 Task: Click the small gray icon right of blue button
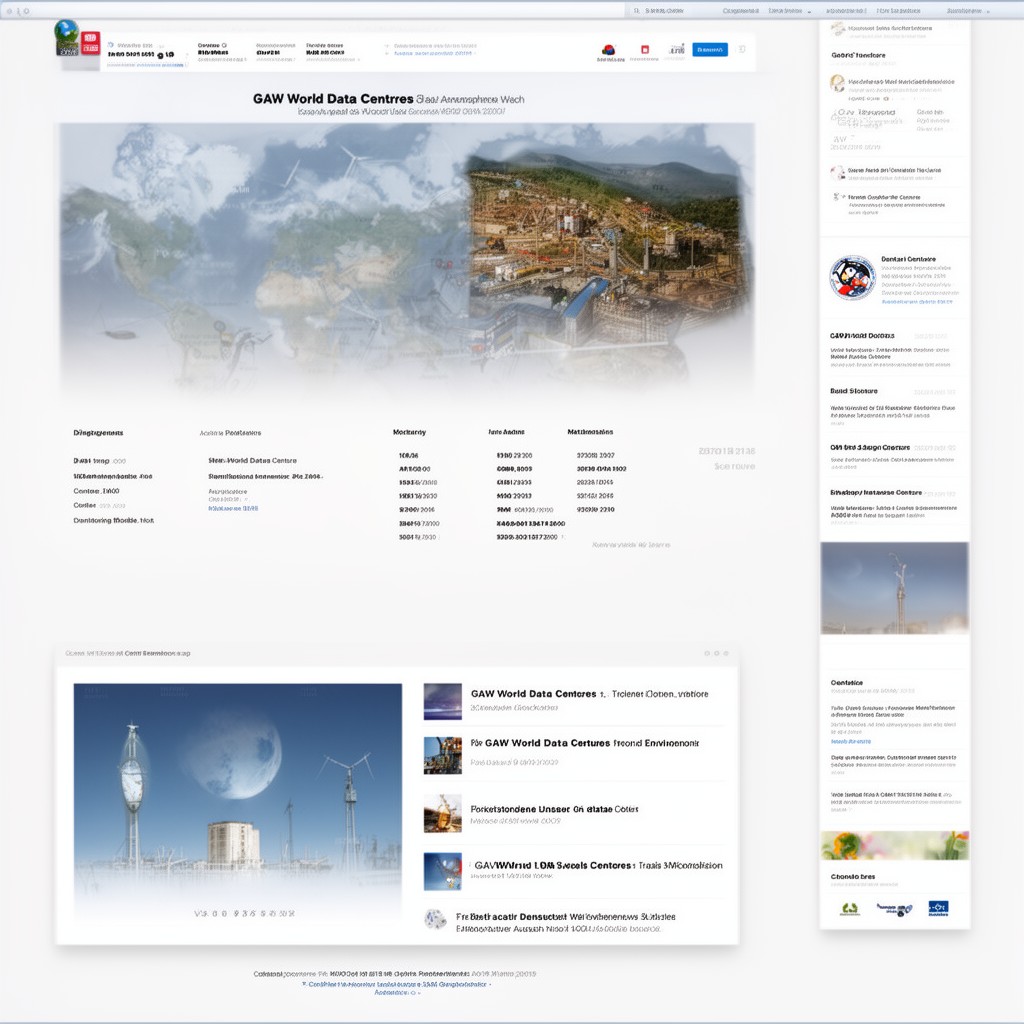[x=741, y=50]
